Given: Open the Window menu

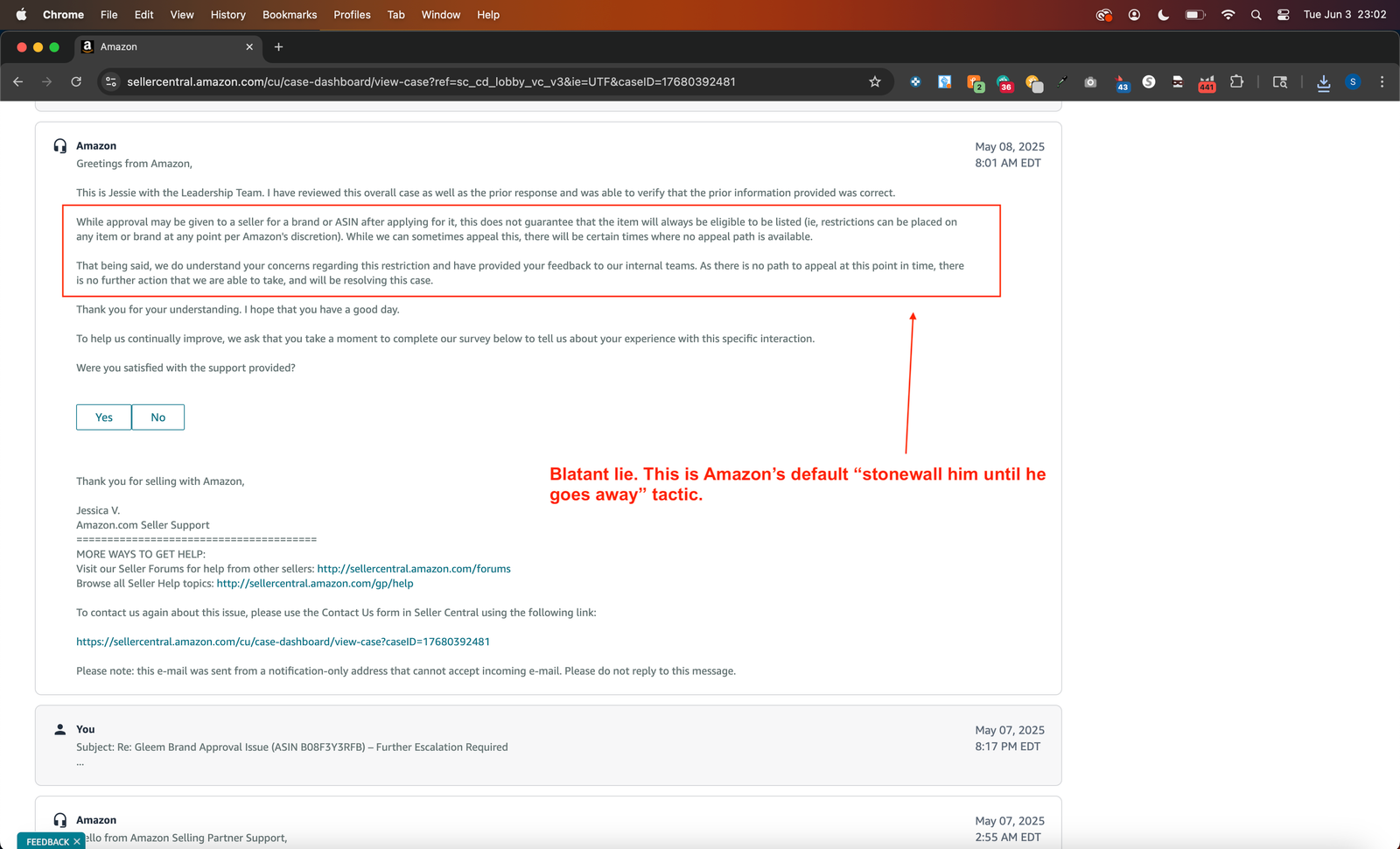Looking at the screenshot, I should (441, 15).
